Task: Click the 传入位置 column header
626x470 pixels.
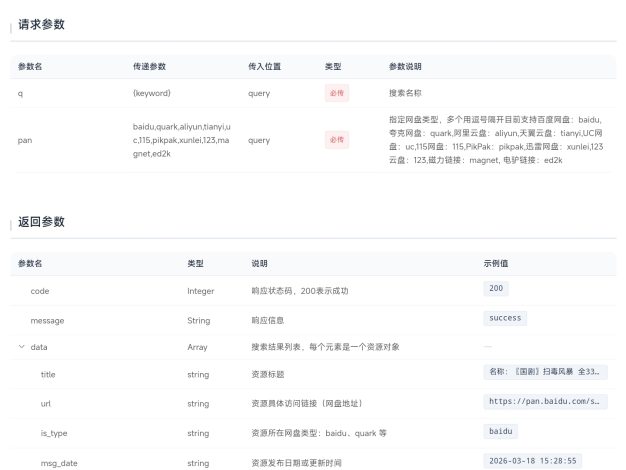Action: [264, 67]
